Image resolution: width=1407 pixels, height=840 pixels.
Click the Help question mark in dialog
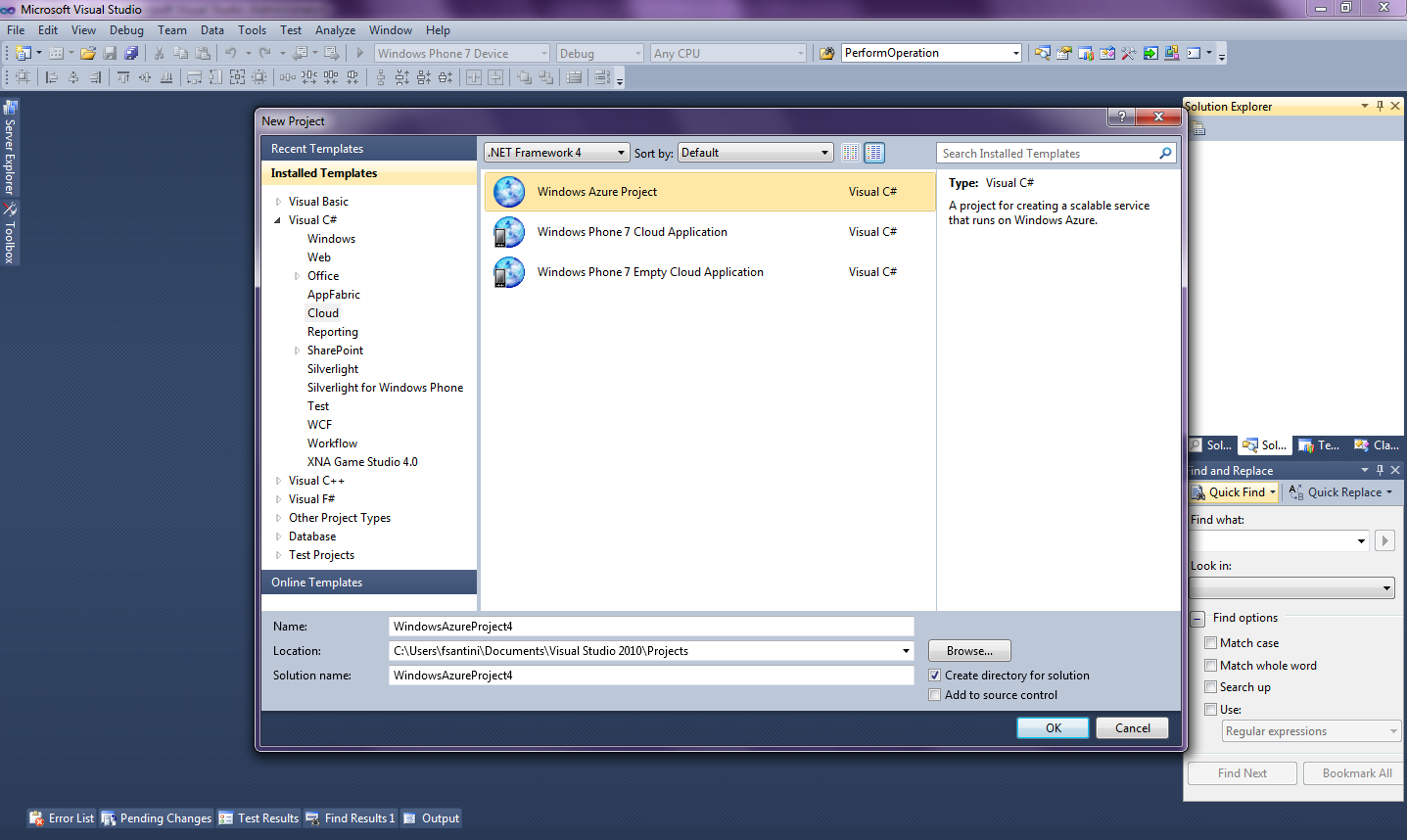tap(1122, 117)
